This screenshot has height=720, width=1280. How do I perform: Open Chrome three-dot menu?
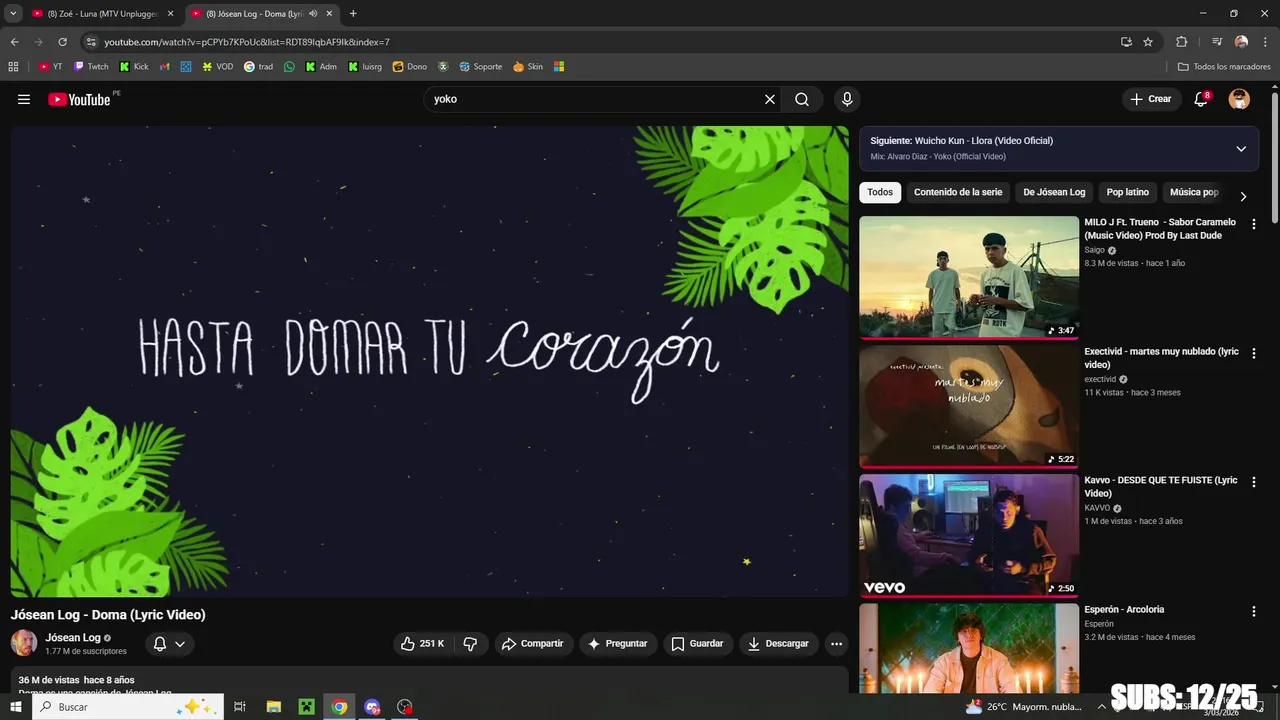1266,42
